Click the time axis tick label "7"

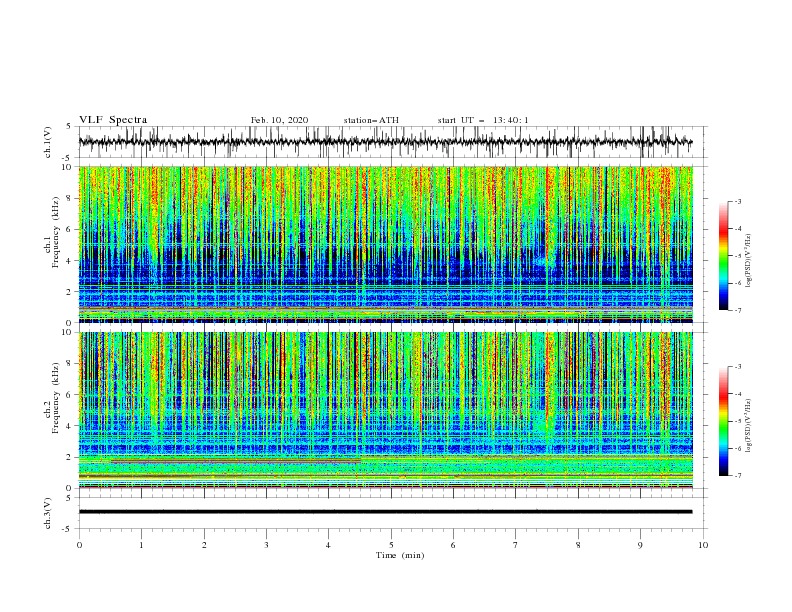516,545
